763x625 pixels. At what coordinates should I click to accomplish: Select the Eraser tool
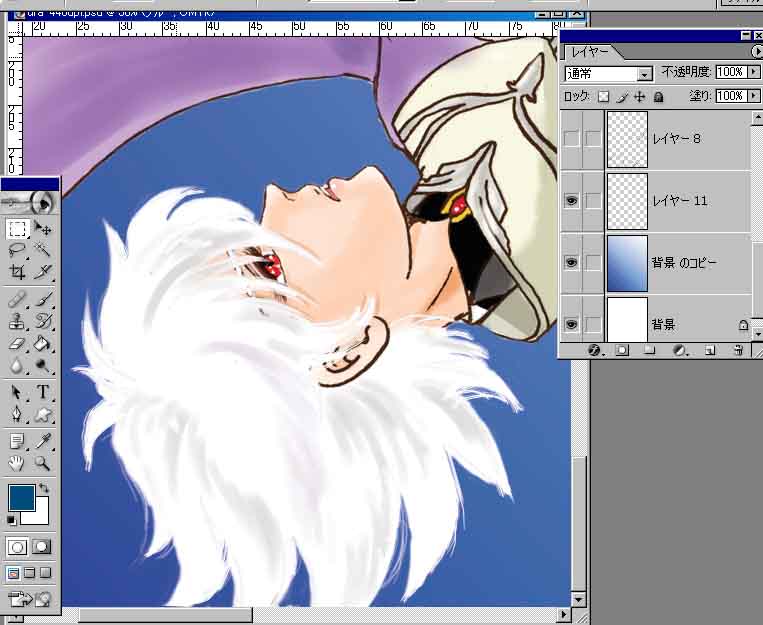click(17, 344)
